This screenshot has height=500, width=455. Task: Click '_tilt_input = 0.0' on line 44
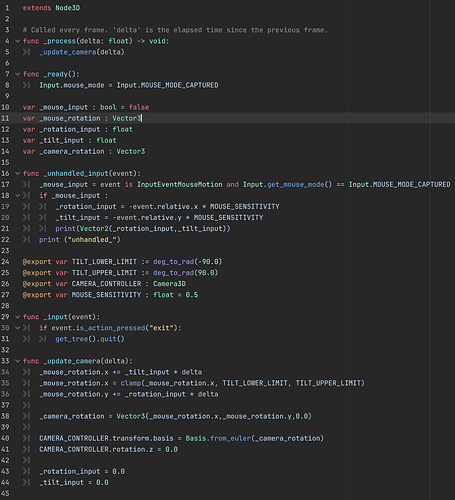(74, 482)
